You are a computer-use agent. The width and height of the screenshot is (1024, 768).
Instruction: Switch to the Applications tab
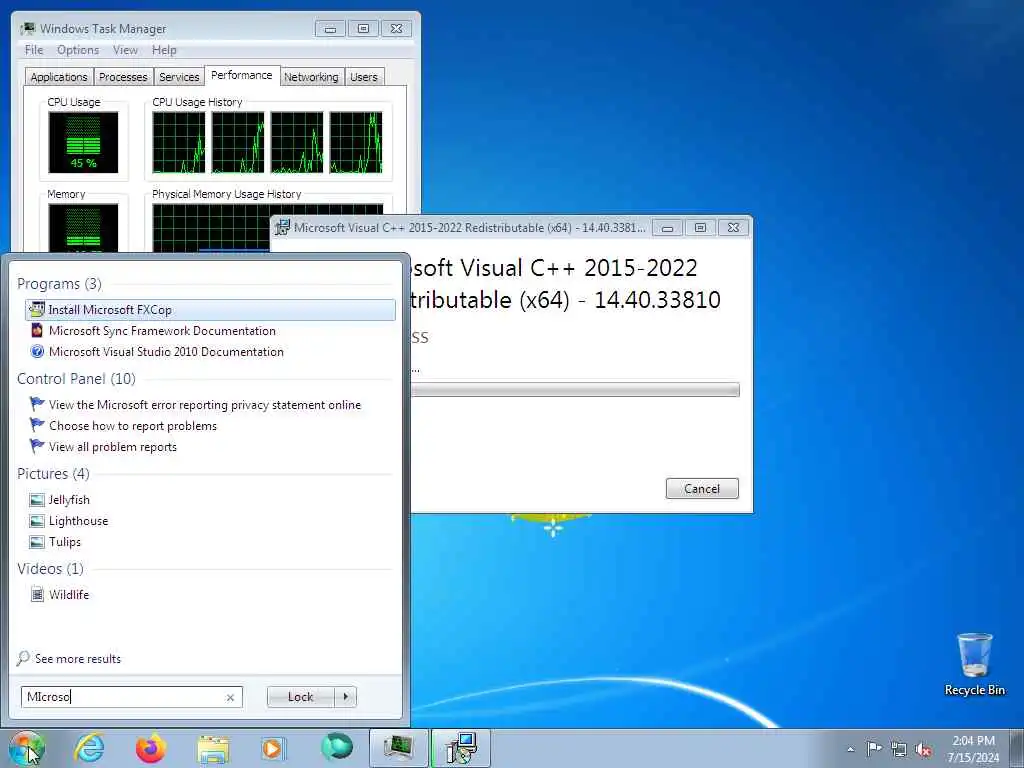[59, 76]
